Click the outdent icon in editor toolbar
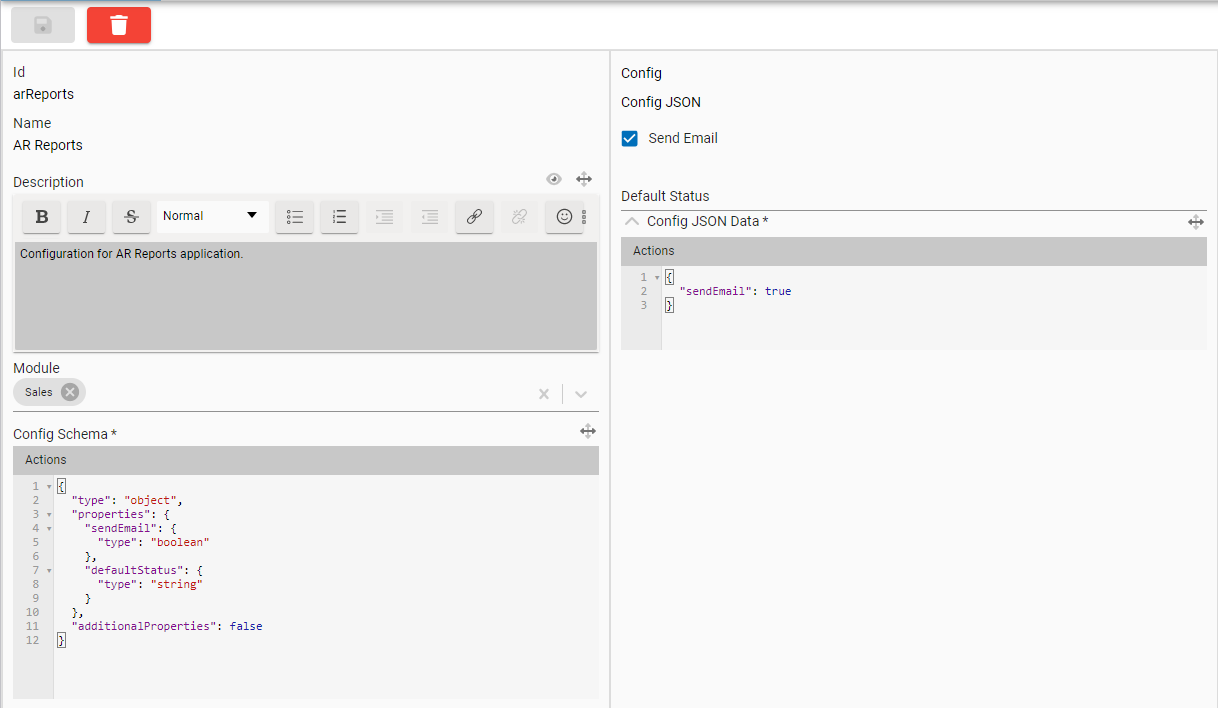This screenshot has height=708, width=1218. (x=430, y=216)
